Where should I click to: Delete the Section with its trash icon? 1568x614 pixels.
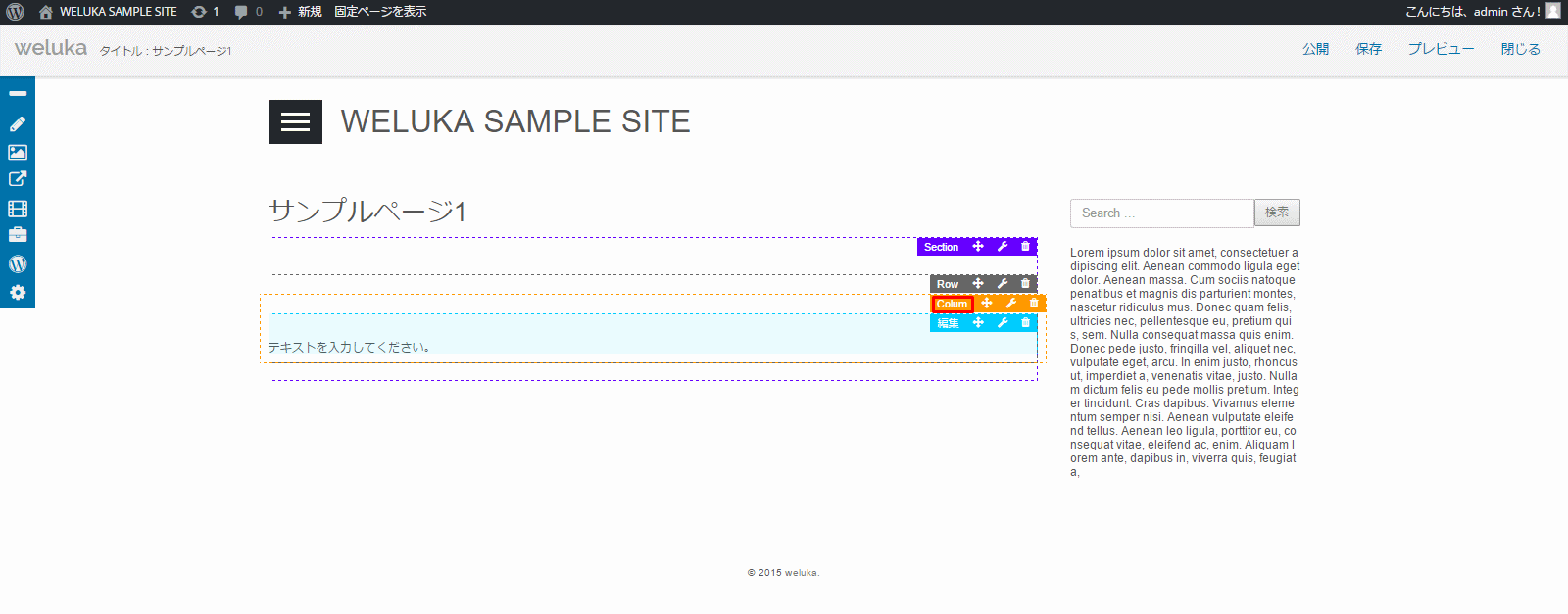click(1026, 247)
